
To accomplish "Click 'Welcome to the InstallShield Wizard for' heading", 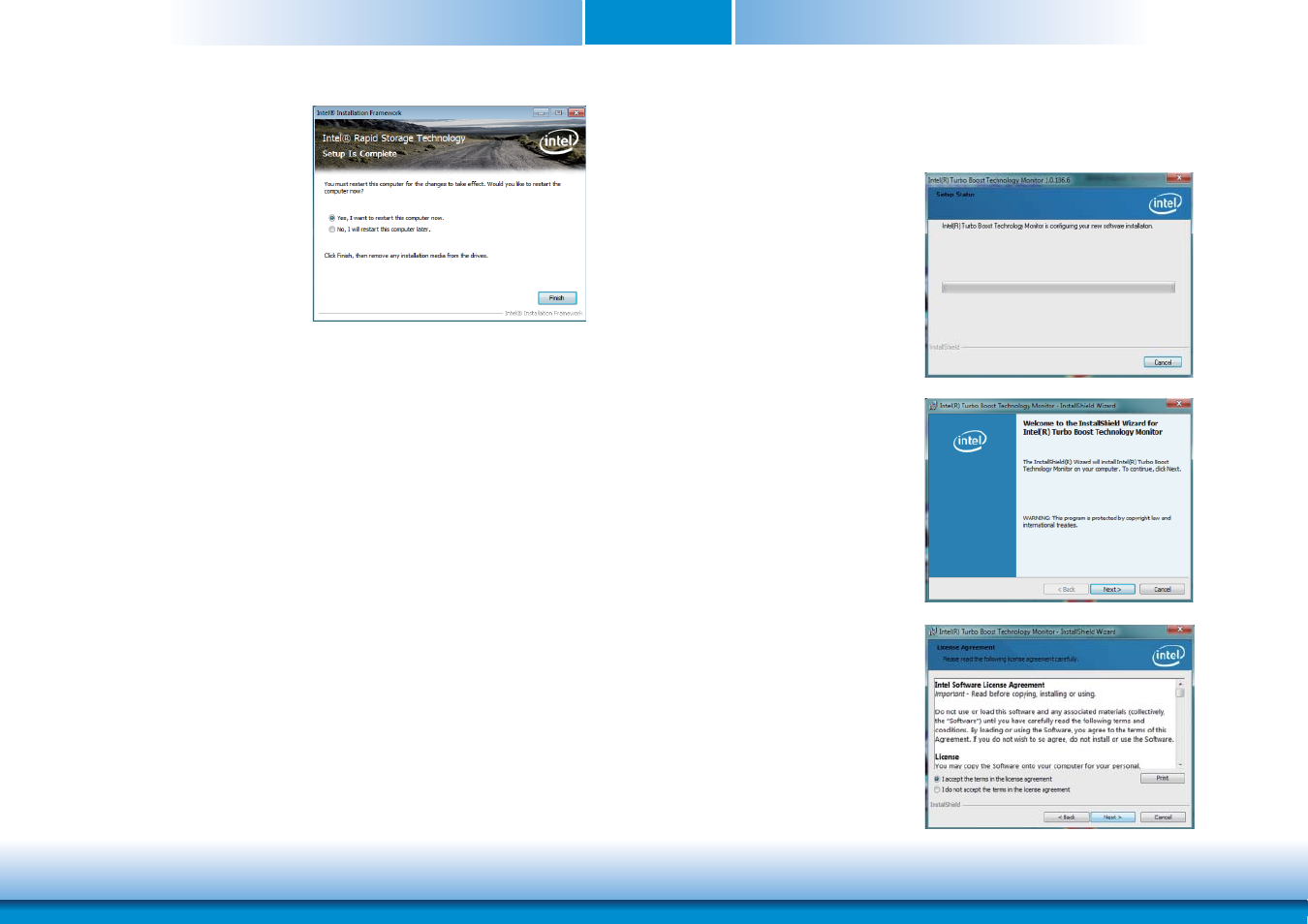I will pos(1090,423).
